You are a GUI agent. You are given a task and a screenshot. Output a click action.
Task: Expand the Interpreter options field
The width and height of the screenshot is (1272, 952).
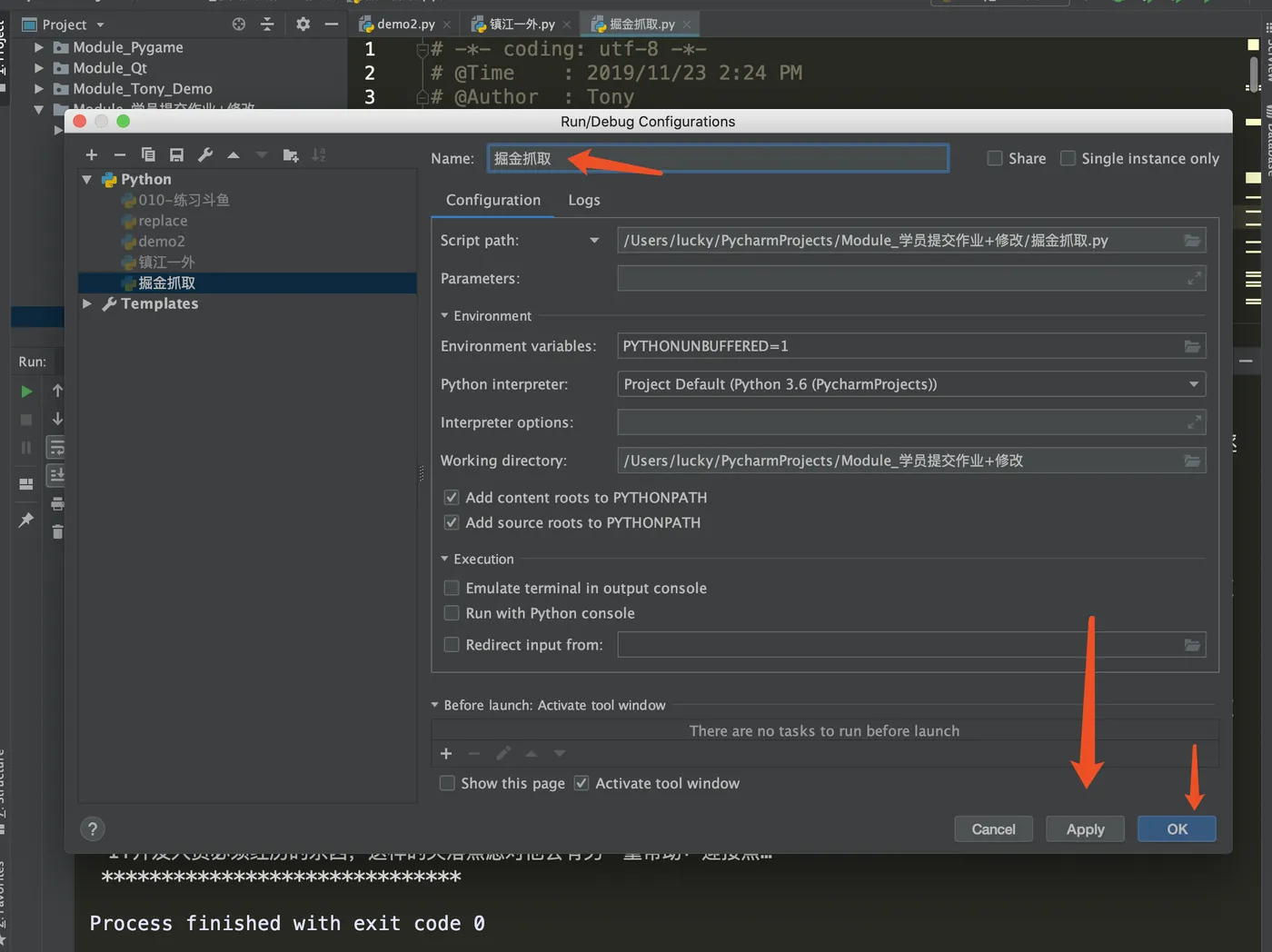click(1195, 422)
